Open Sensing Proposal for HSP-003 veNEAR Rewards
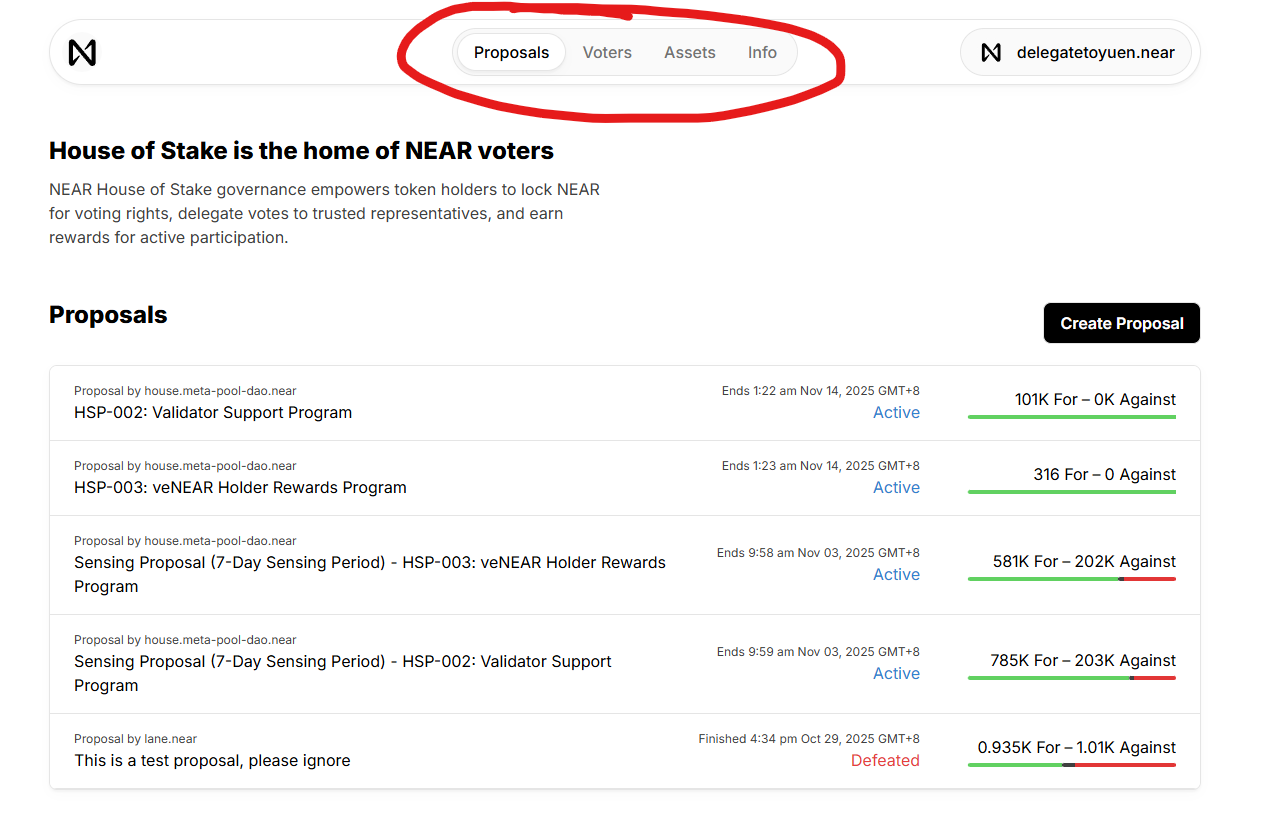Viewport: 1285px width, 829px height. click(370, 563)
